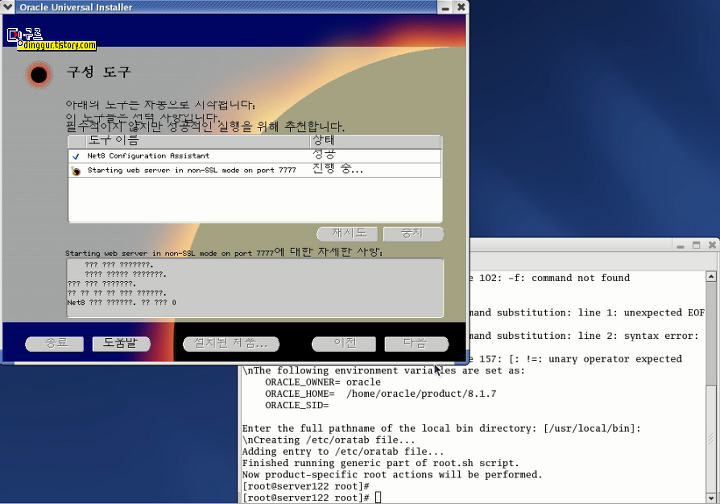Click the terminal scrollbar up arrow
This screenshot has height=504, width=720.
[x=711, y=276]
